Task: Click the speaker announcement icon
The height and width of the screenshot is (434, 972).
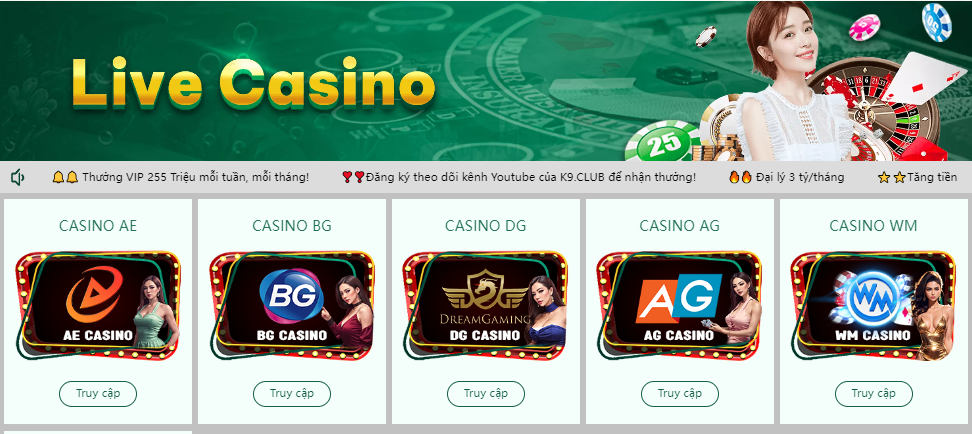Action: (x=17, y=178)
